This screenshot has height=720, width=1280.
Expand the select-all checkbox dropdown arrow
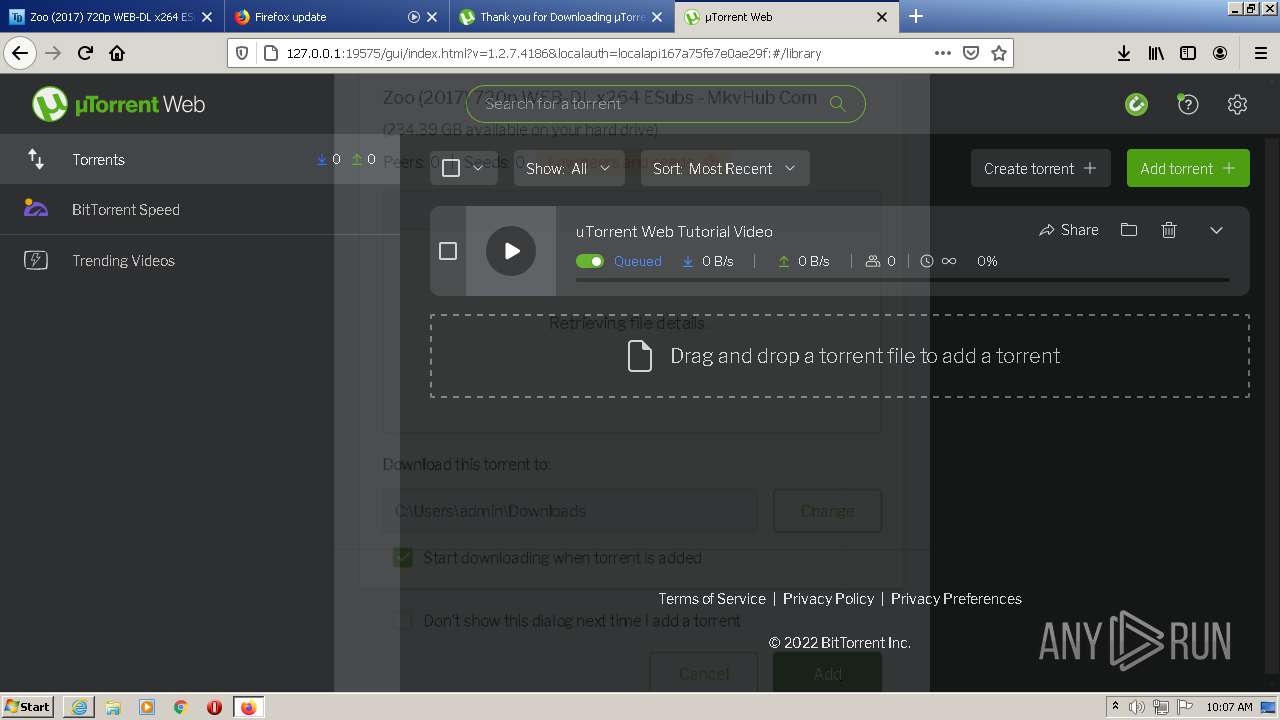click(478, 168)
